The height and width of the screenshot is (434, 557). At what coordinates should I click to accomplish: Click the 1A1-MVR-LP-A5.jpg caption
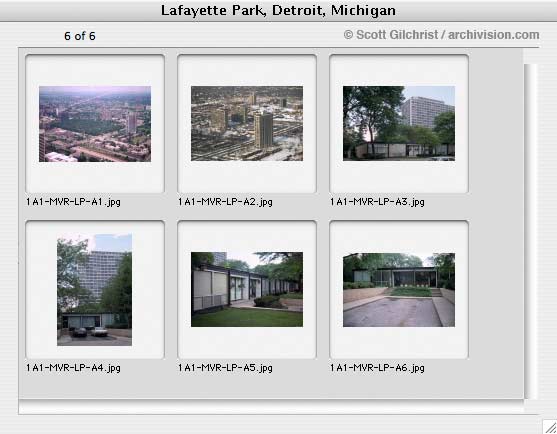point(225,368)
